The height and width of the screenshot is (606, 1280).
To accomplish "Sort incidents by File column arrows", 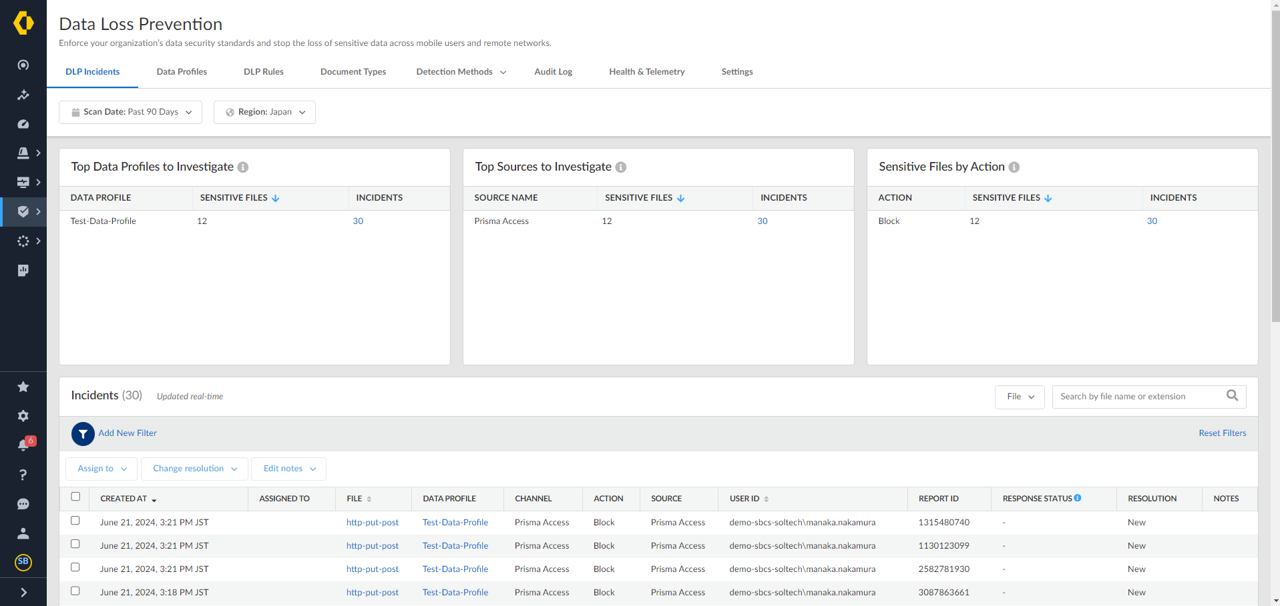I will click(x=369, y=499).
